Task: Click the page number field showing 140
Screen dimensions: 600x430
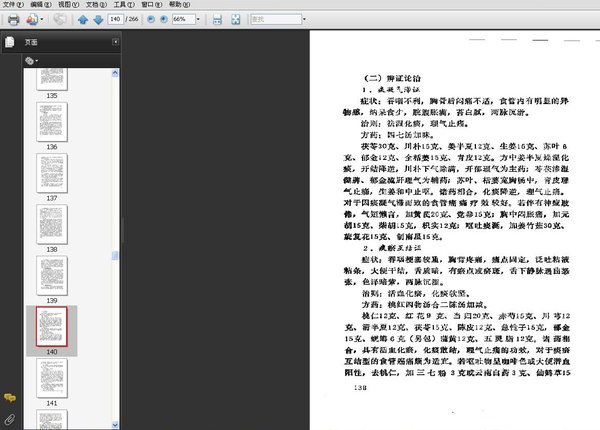Action: 116,19
